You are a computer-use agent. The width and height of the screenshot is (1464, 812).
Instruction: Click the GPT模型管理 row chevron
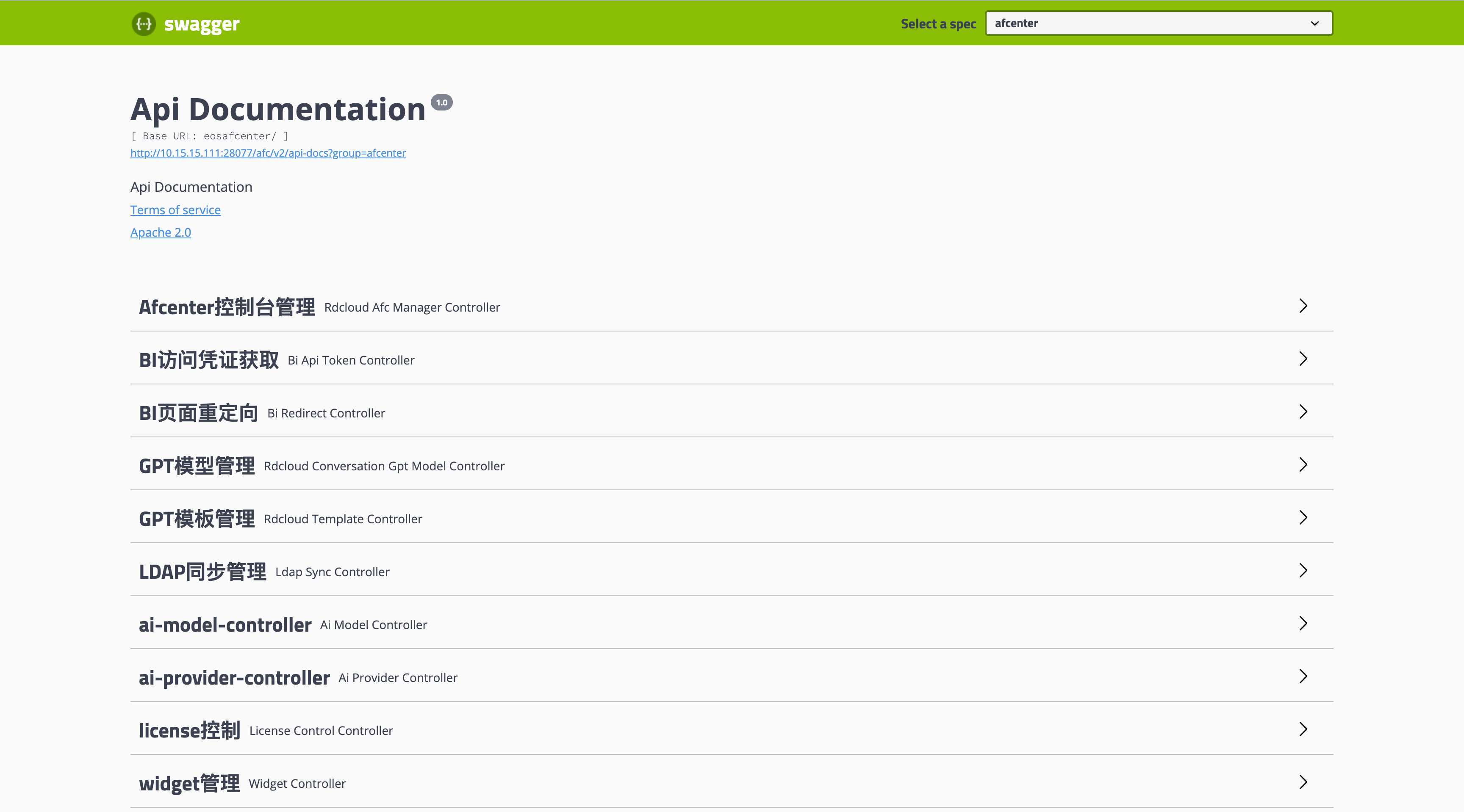tap(1303, 464)
